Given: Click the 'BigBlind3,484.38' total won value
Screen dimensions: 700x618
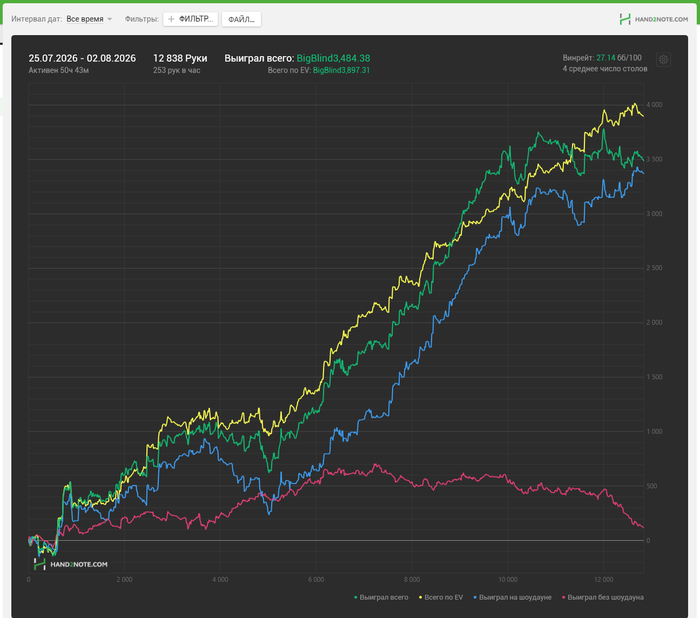Looking at the screenshot, I should [x=333, y=58].
